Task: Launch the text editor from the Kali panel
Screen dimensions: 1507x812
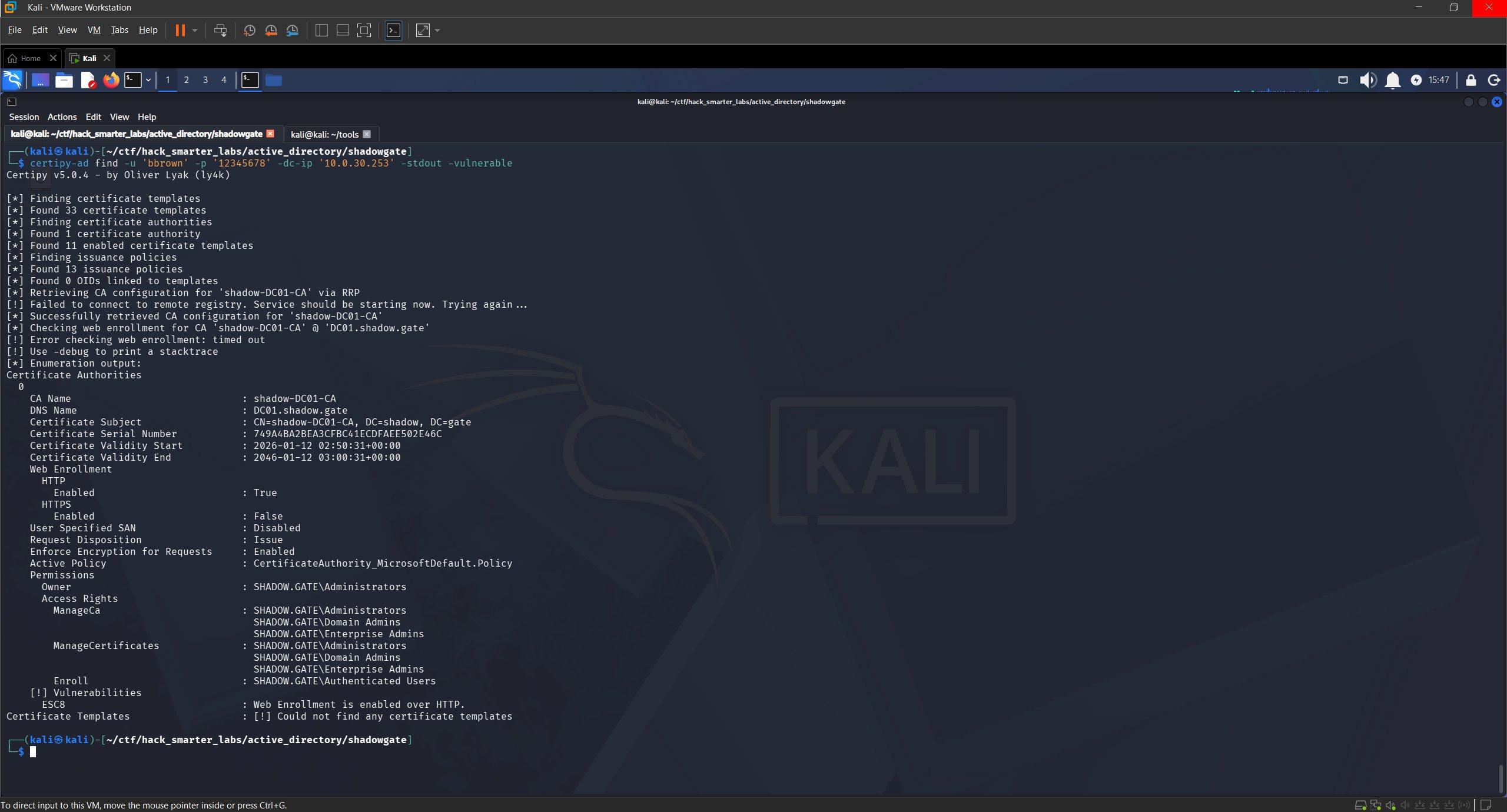Action: coord(88,80)
